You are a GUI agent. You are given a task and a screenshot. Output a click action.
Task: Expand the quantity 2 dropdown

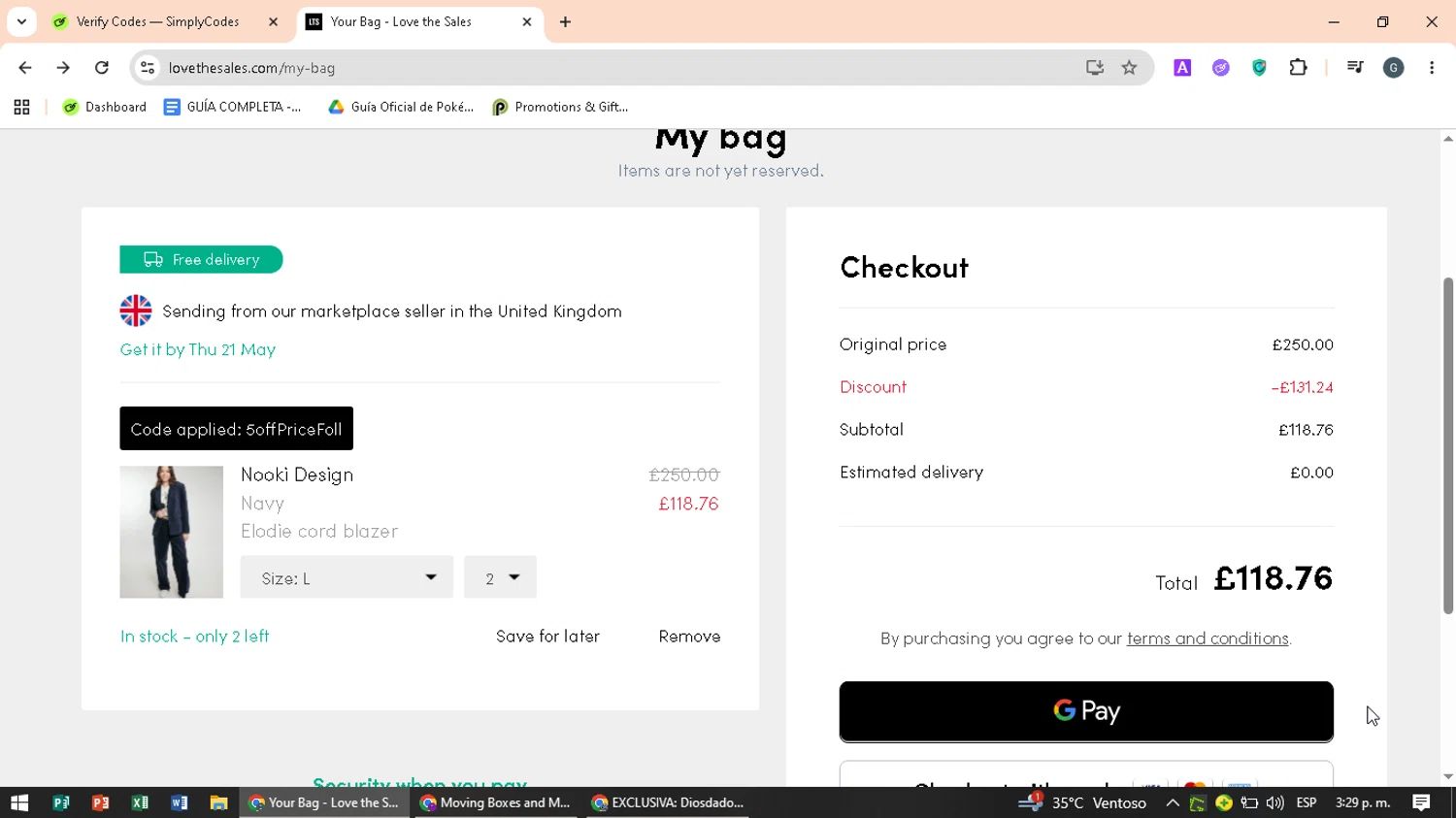pos(500,577)
